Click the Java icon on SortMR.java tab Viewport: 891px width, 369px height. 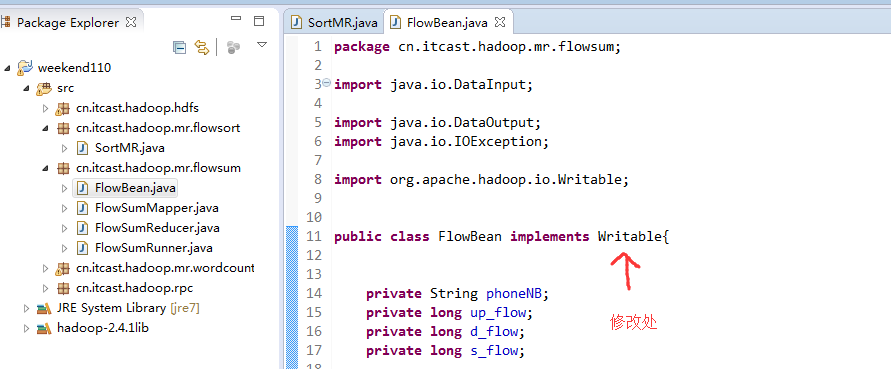click(x=296, y=22)
